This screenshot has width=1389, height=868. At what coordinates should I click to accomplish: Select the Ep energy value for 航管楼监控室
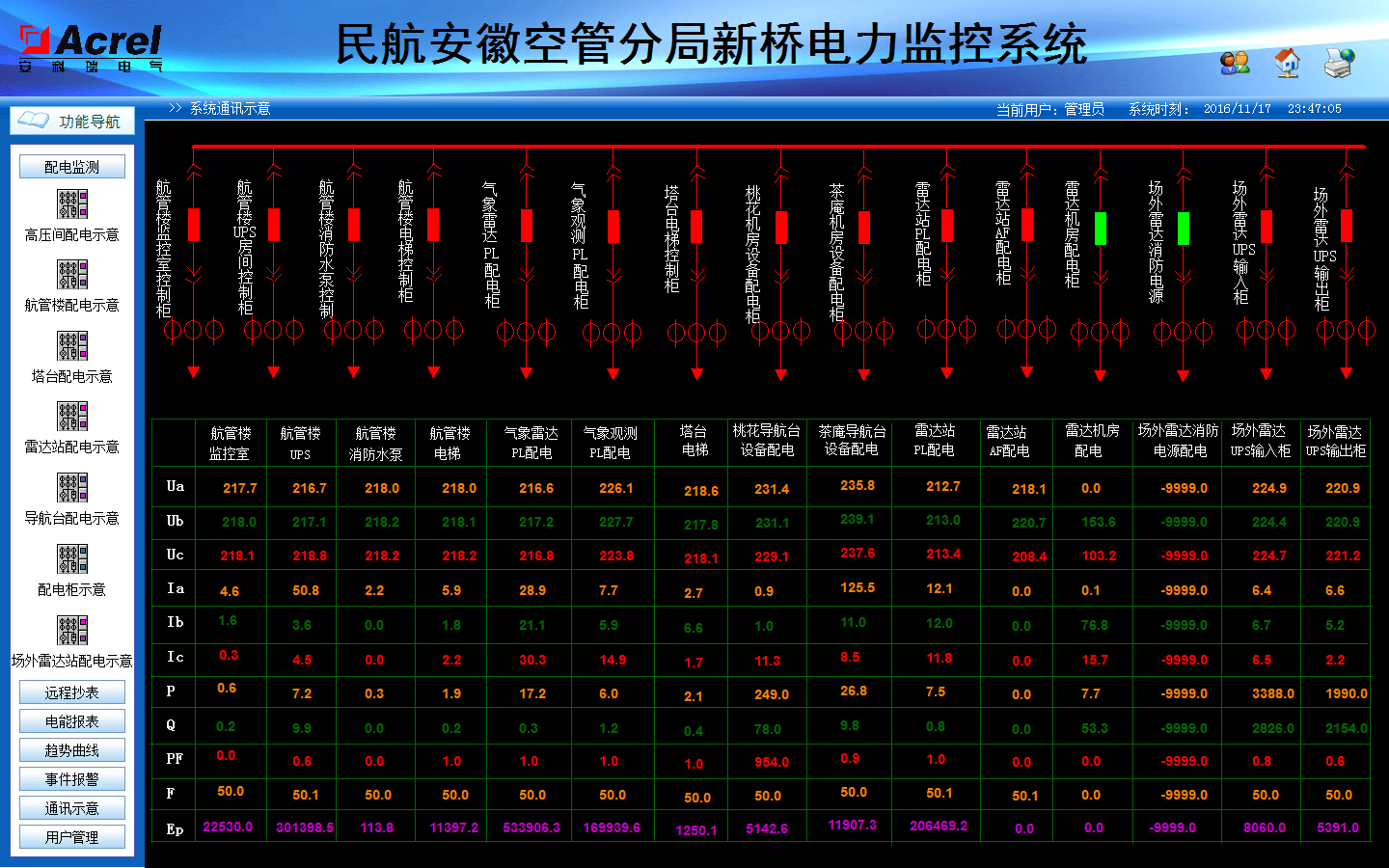[231, 827]
